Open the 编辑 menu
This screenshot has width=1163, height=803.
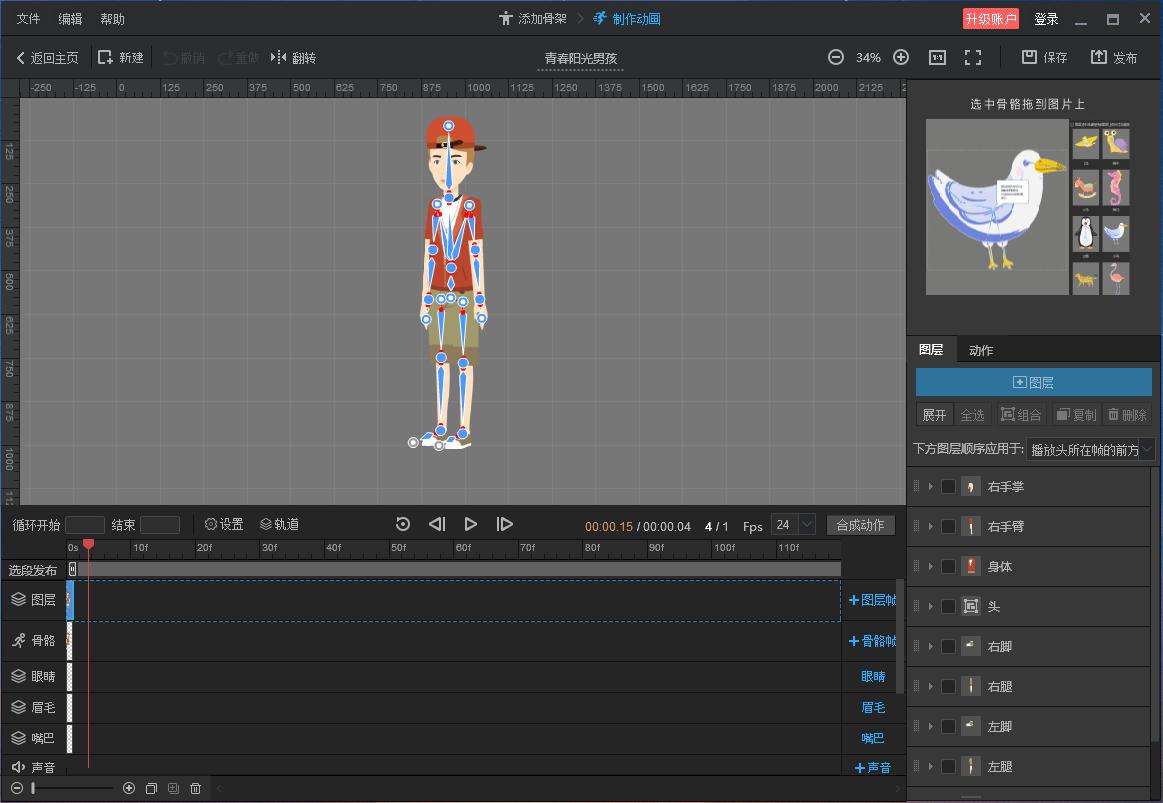69,17
